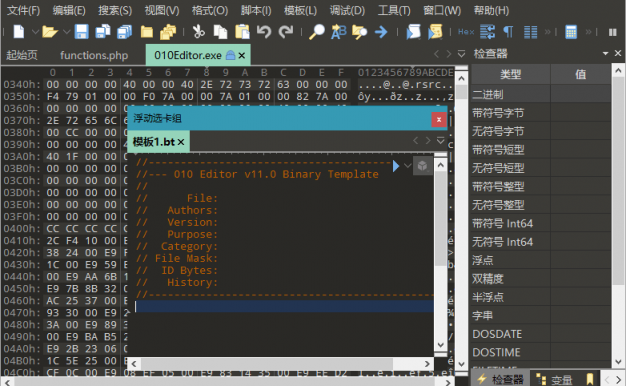Select the DOSDATE inspector row

pyautogui.click(x=541, y=334)
